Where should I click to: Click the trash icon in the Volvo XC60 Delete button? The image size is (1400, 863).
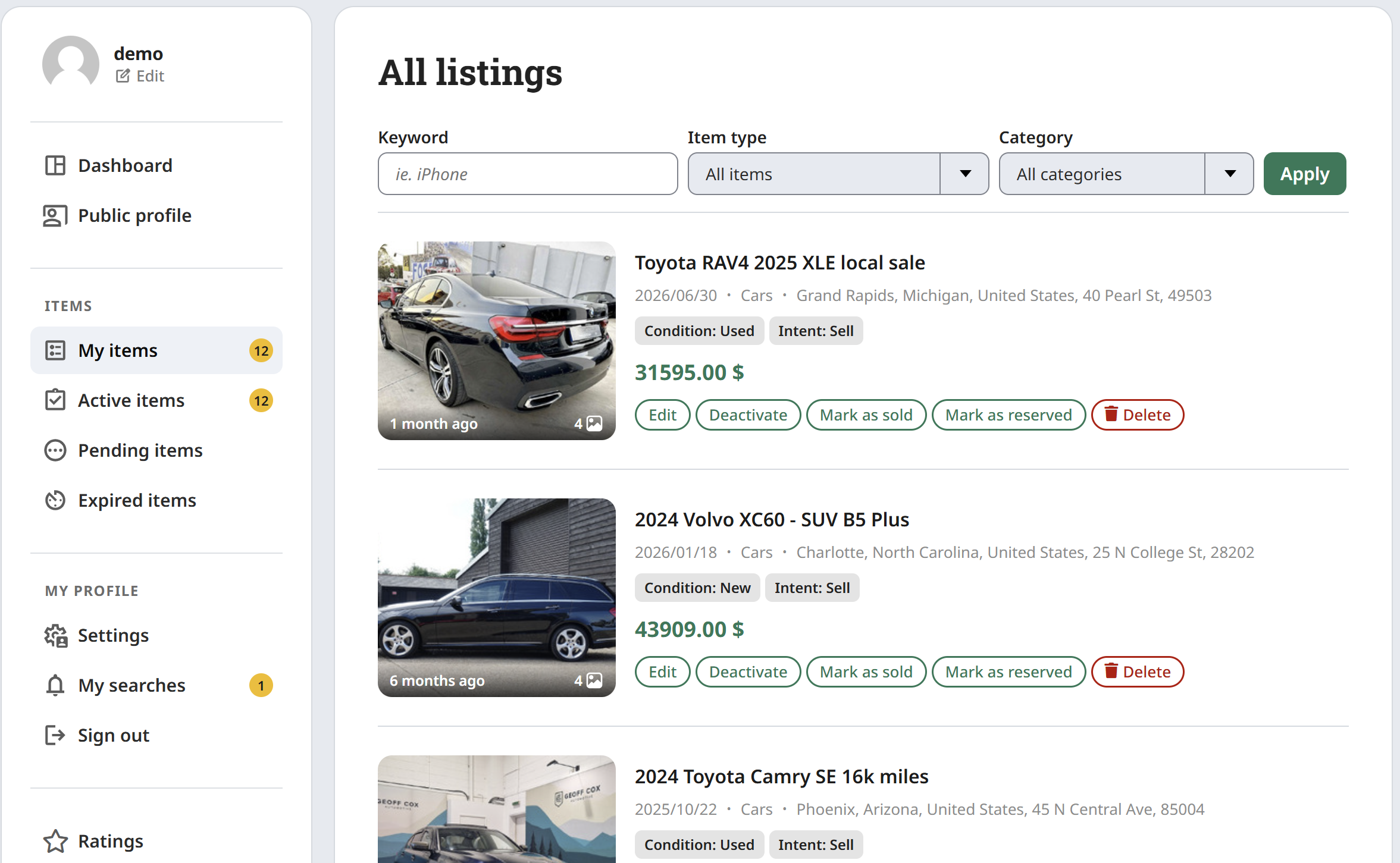tap(1111, 671)
